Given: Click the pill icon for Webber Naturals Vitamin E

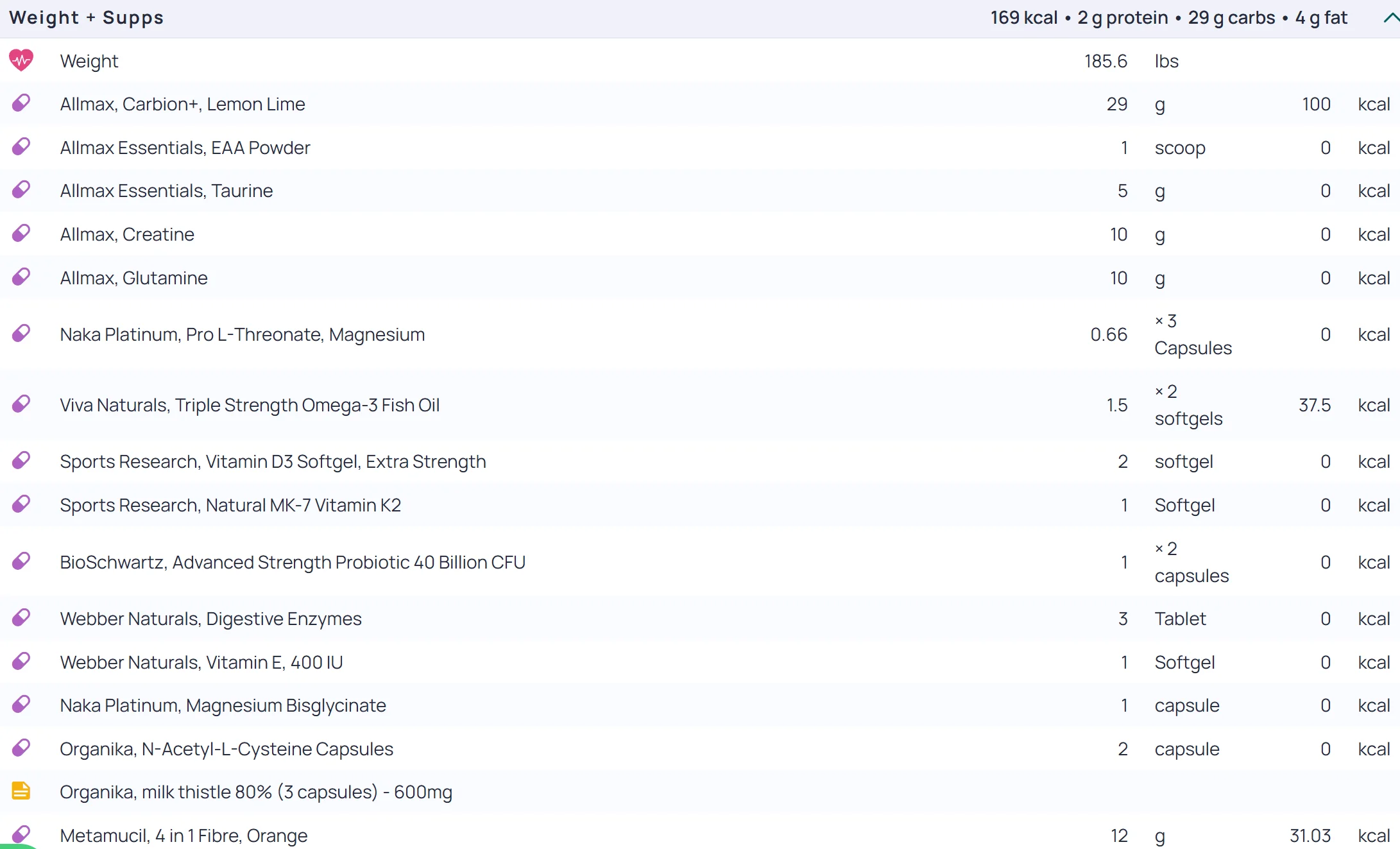Looking at the screenshot, I should pyautogui.click(x=21, y=662).
